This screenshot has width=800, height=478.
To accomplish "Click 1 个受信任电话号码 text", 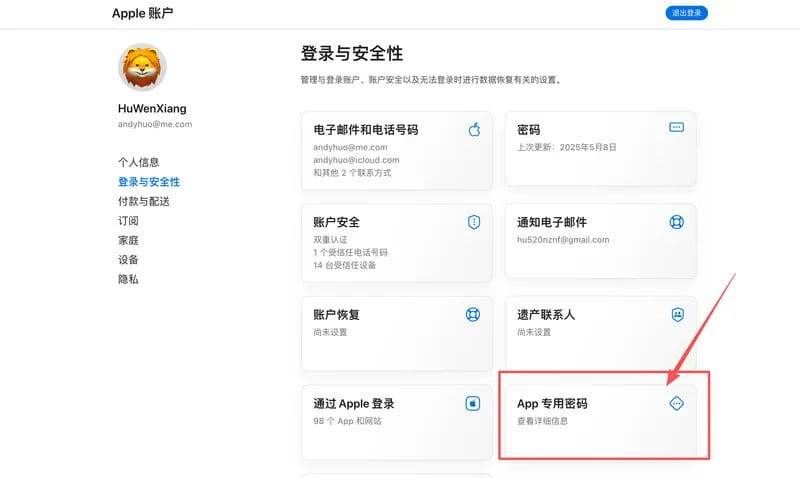I will (351, 252).
